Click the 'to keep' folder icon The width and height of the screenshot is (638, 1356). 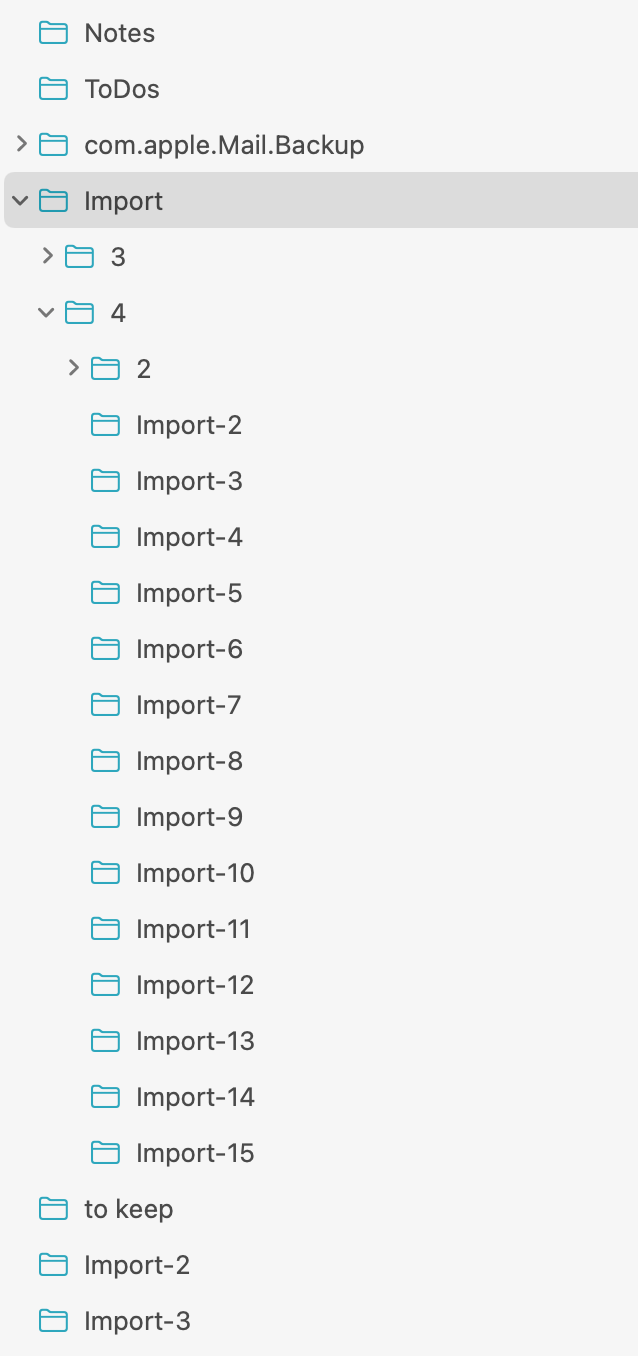pos(52,1209)
